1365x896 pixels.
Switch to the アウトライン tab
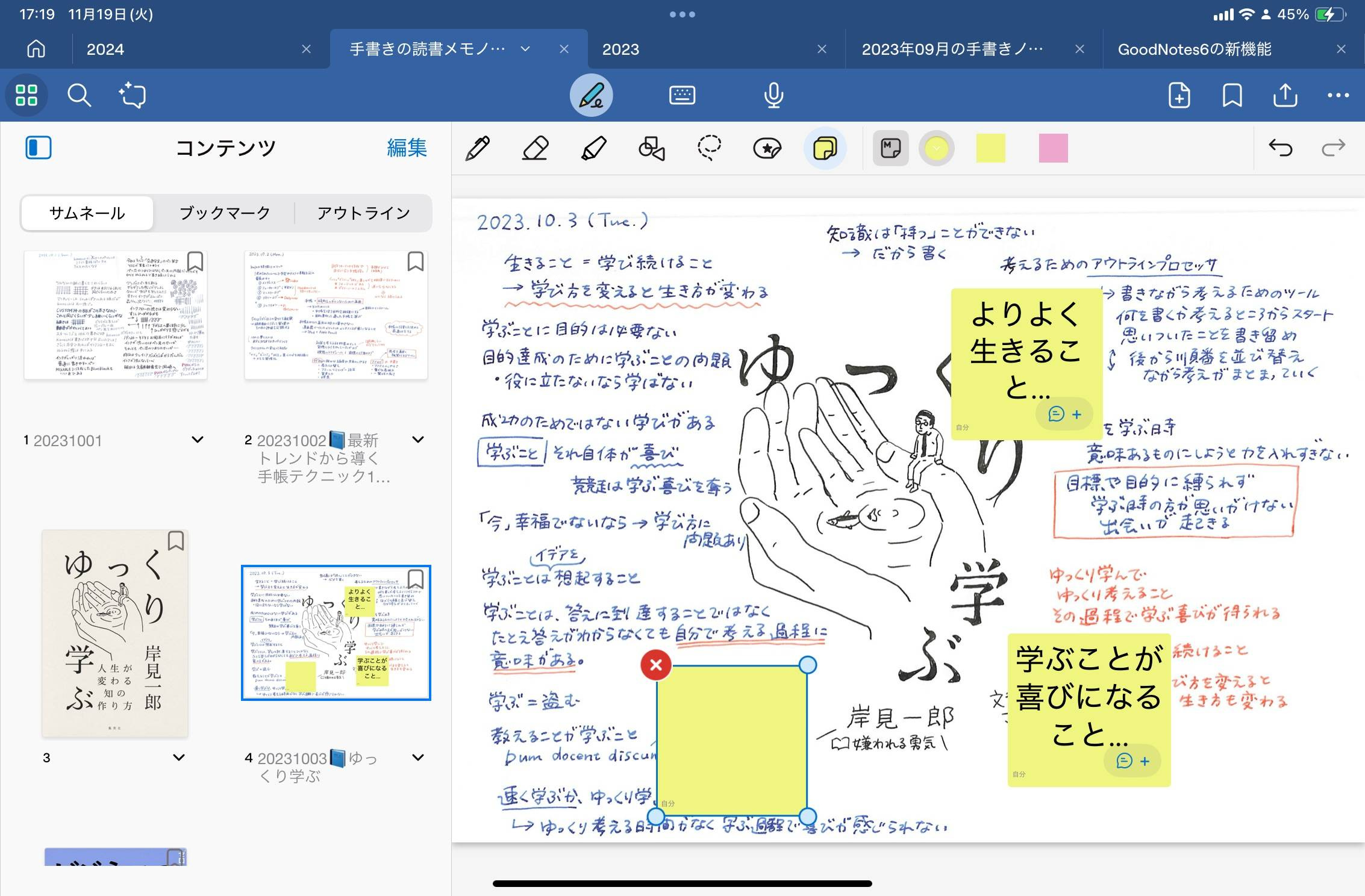[x=363, y=213]
